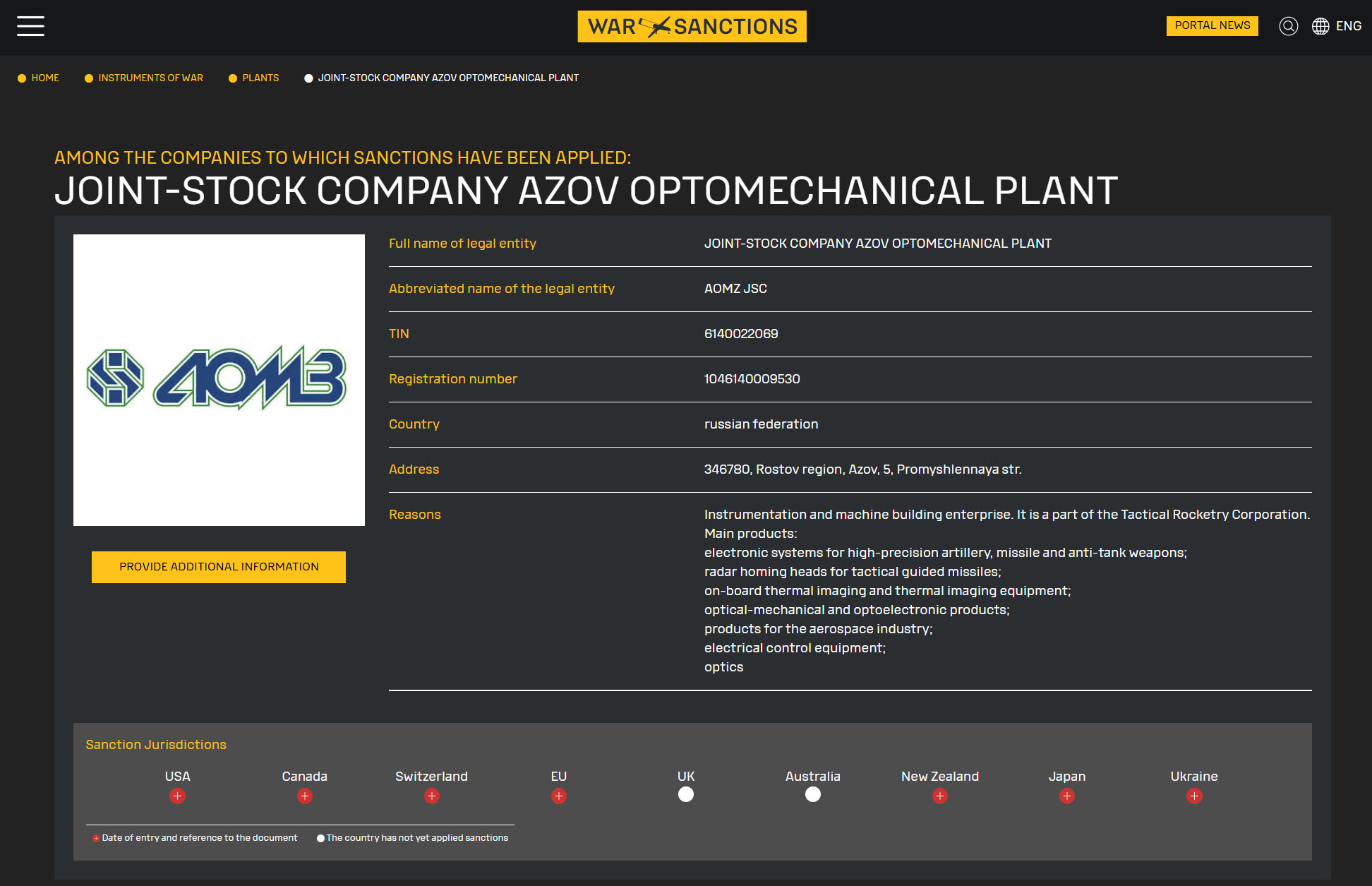Expand Ukraine sanction details plus icon

pos(1194,796)
